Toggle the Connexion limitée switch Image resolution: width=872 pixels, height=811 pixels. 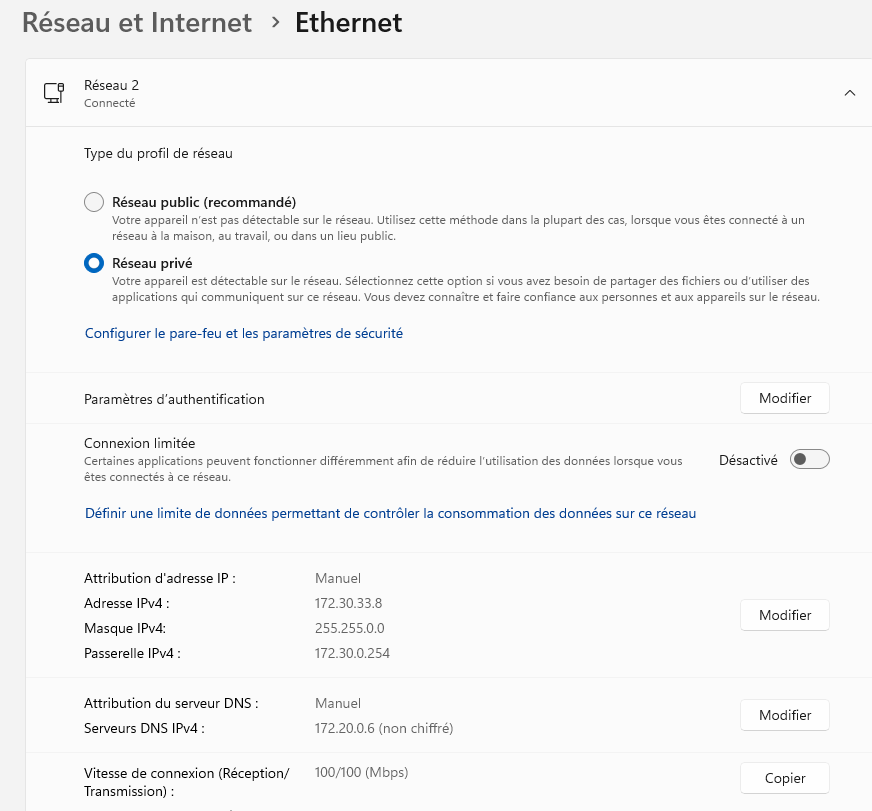pos(809,460)
